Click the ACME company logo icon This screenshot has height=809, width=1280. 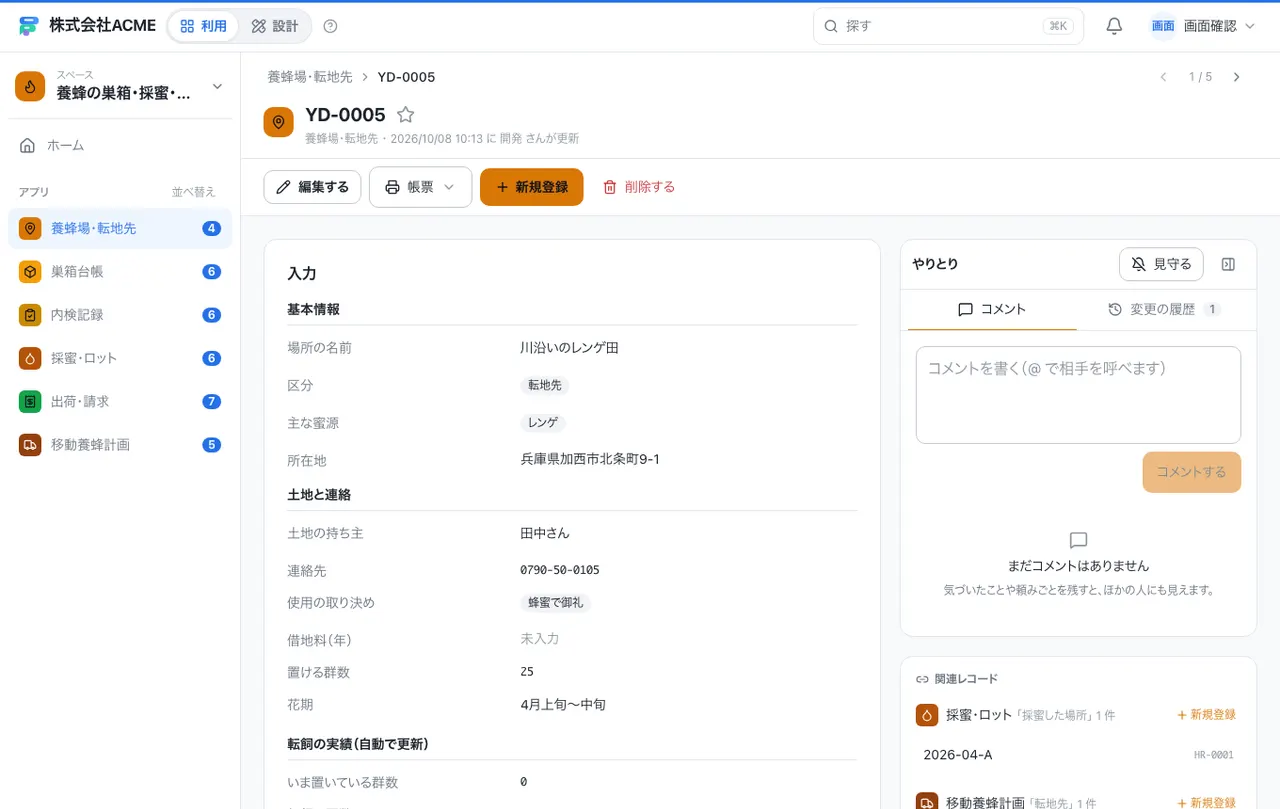(28, 26)
